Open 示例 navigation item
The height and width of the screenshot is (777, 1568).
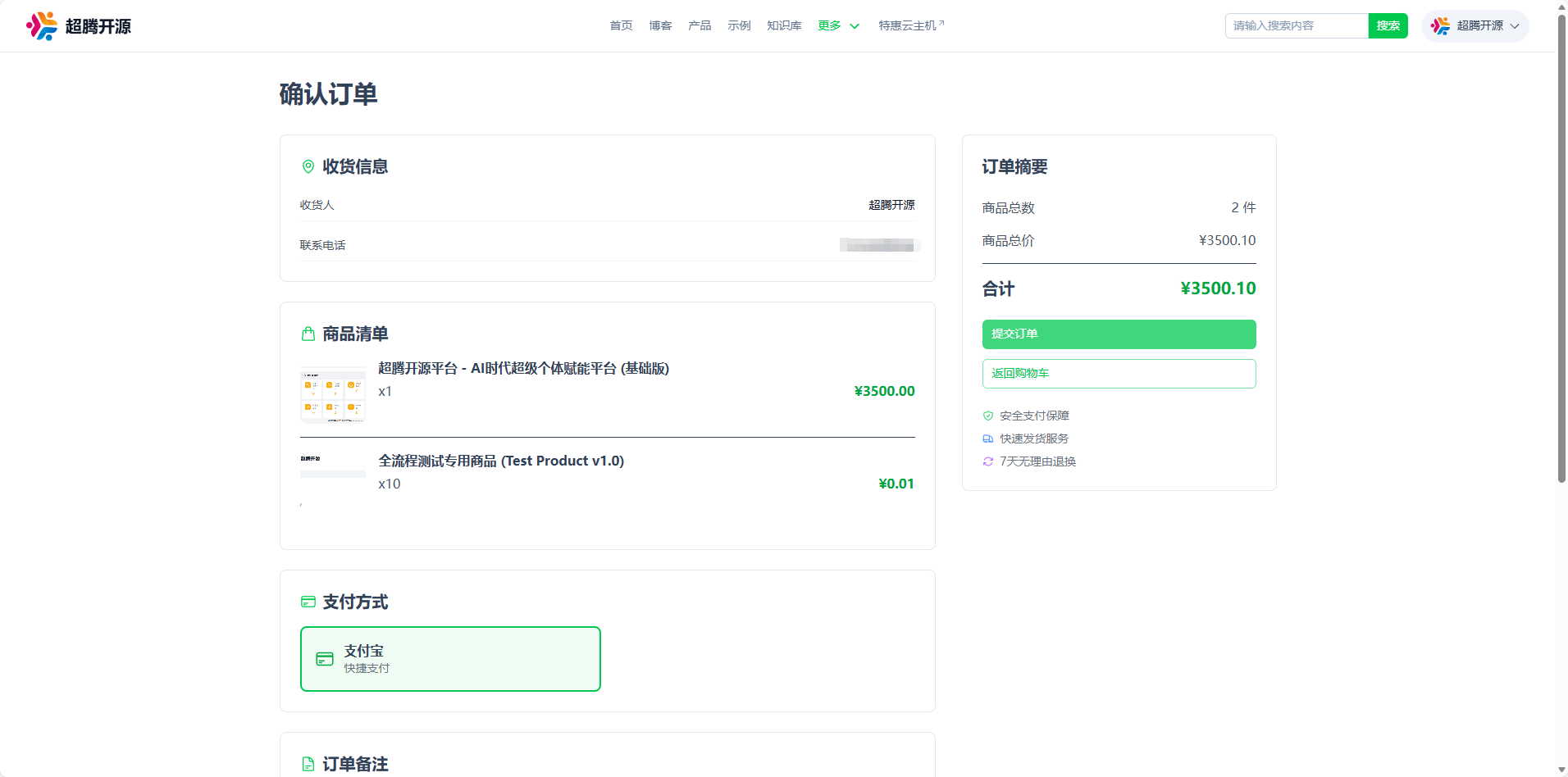[739, 26]
